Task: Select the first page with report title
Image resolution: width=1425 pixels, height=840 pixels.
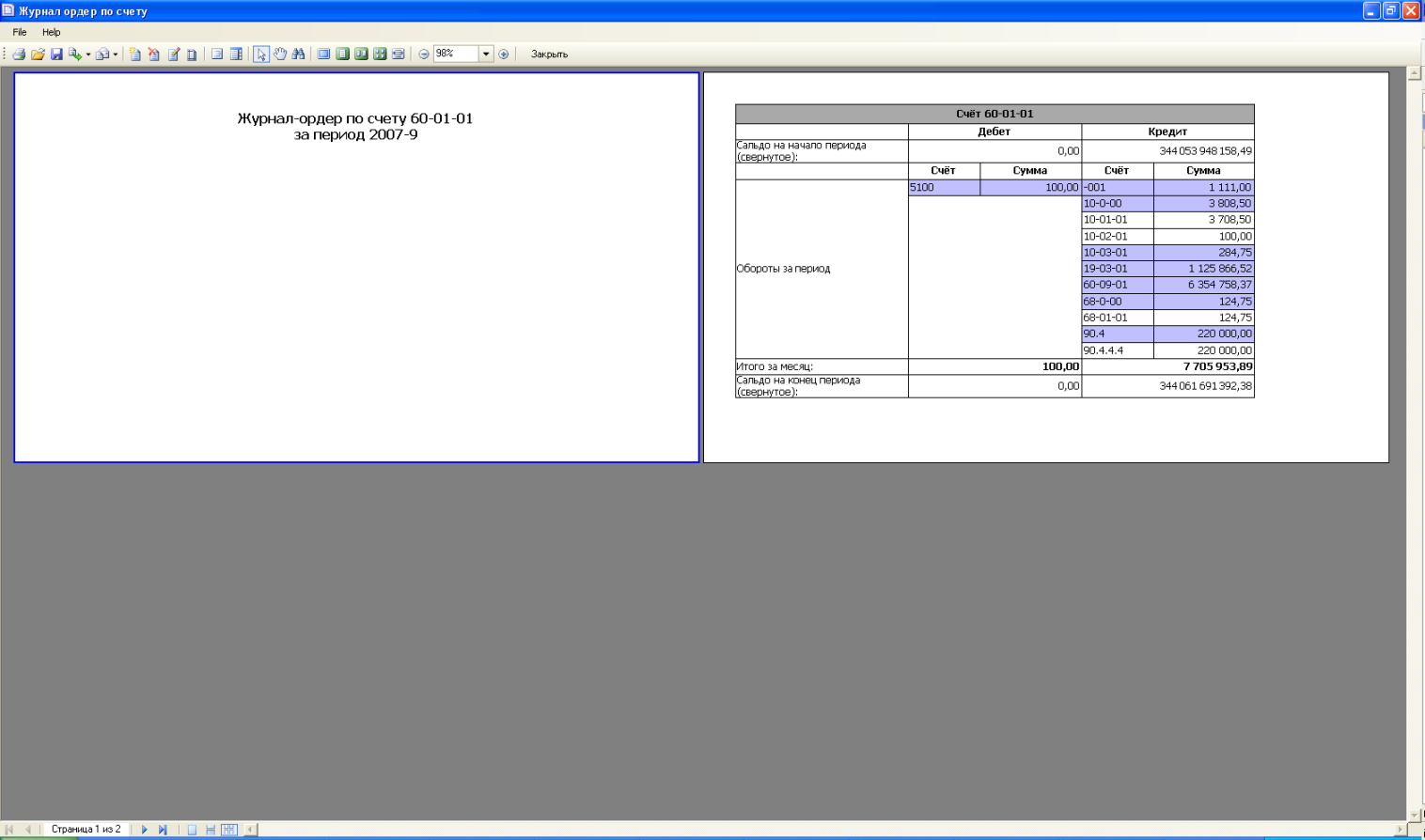Action: click(x=356, y=268)
